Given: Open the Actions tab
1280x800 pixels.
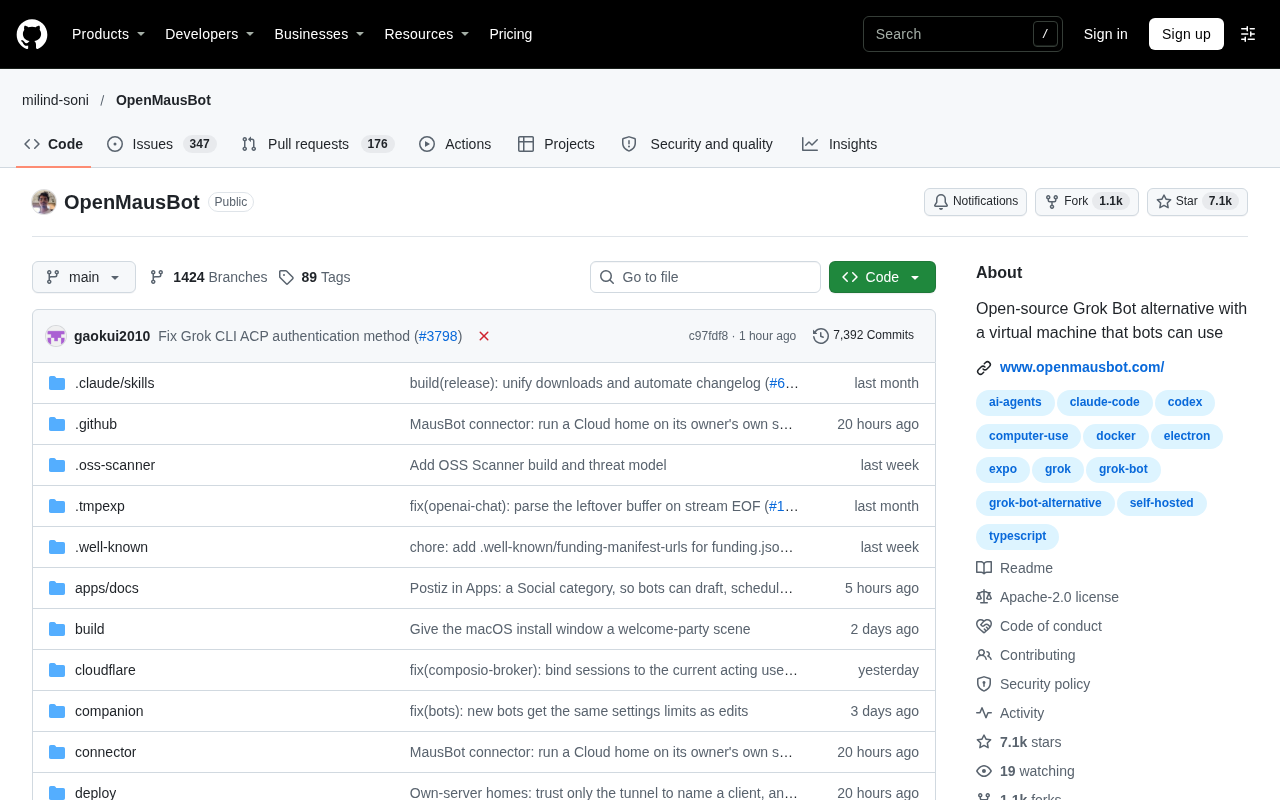Looking at the screenshot, I should click(x=455, y=144).
